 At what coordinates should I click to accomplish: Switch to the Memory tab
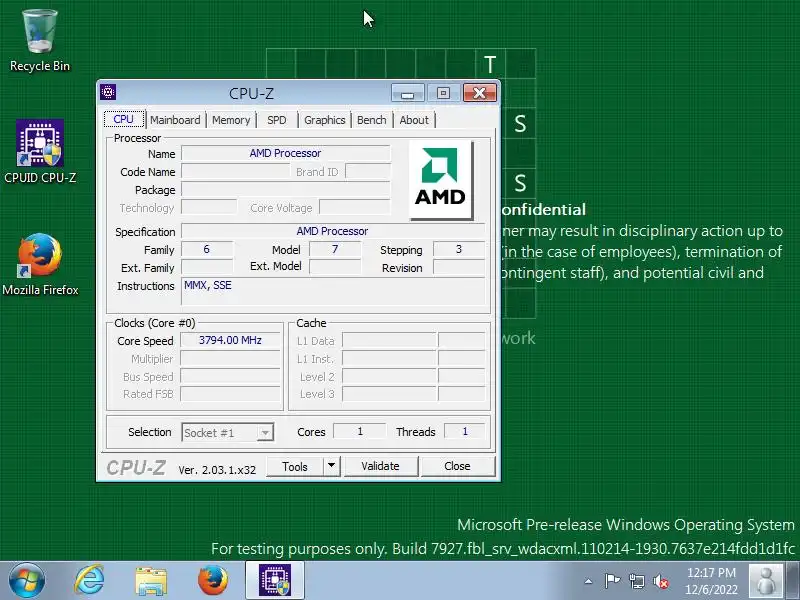point(231,120)
